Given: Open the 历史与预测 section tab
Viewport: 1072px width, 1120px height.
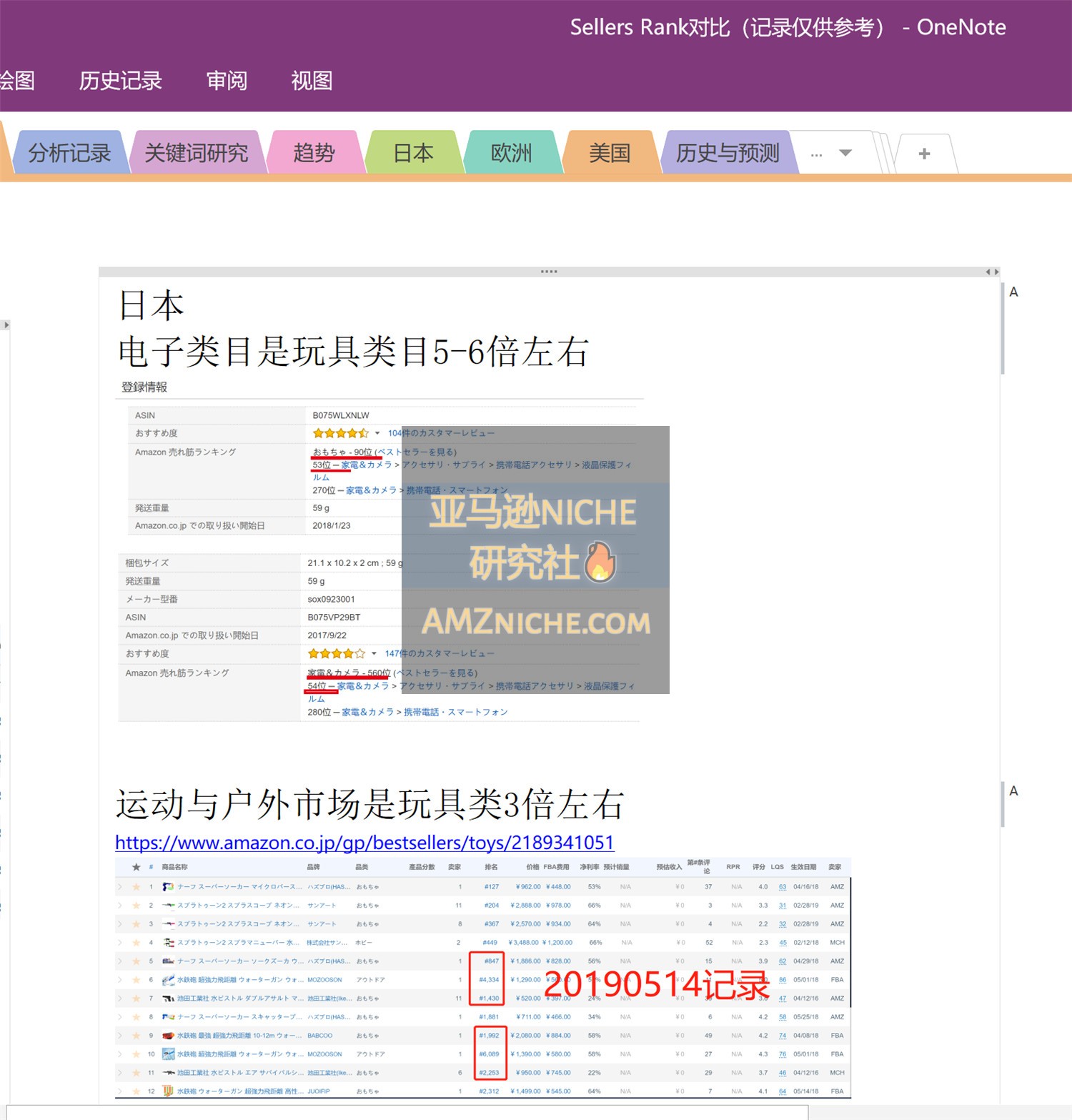Looking at the screenshot, I should (727, 152).
